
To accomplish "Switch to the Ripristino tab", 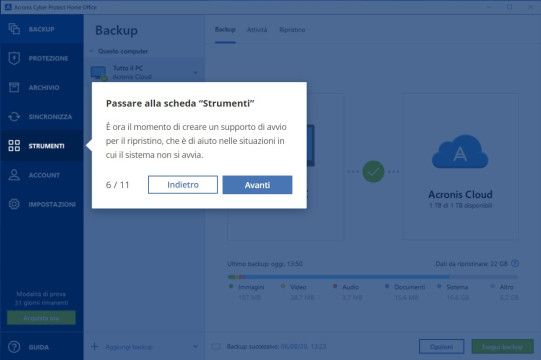I will point(292,30).
